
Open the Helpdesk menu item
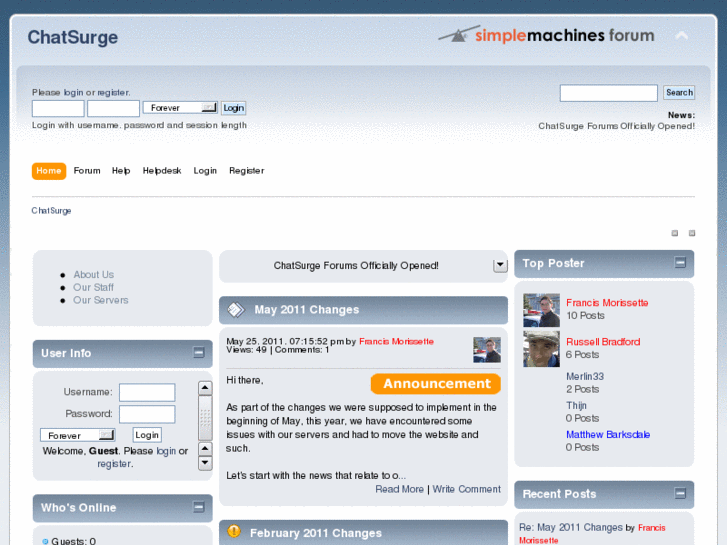point(162,171)
